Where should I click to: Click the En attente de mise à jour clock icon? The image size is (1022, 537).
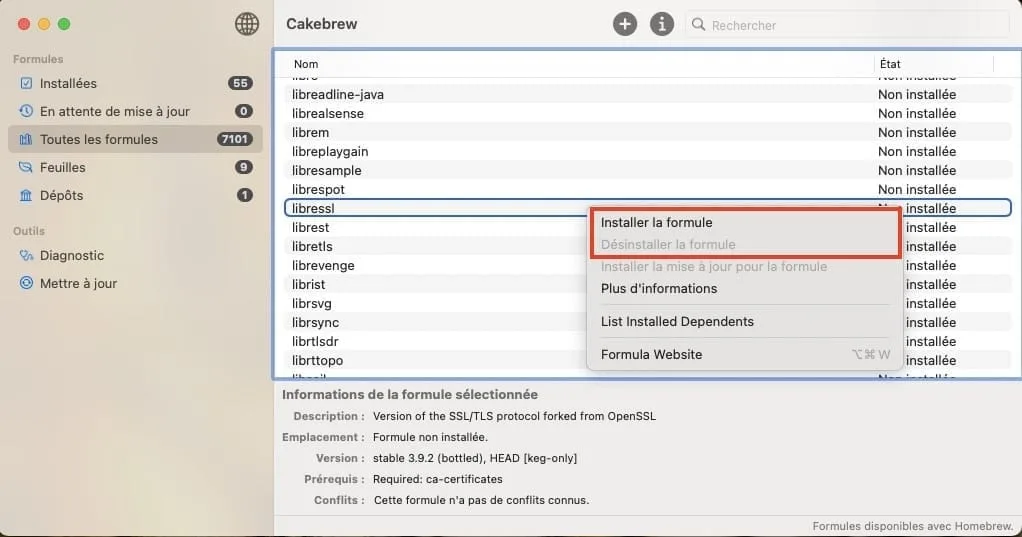point(26,111)
